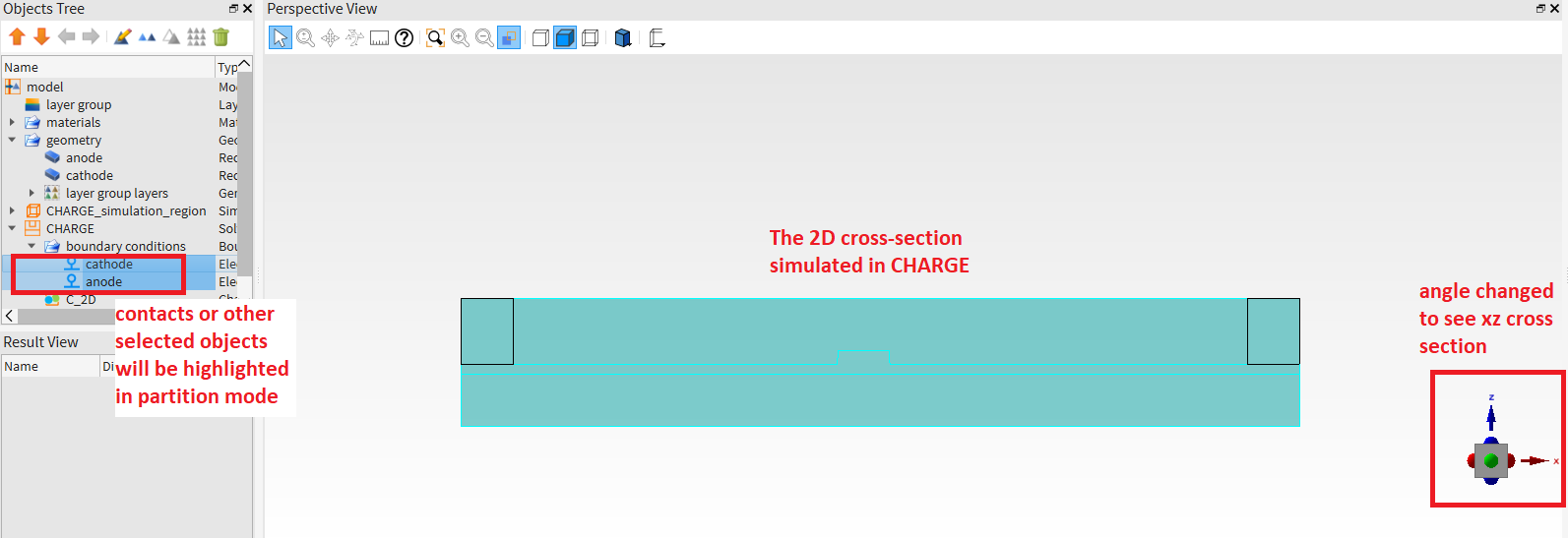Screen dimensions: 1568x538
Task: Click the question mark help icon
Action: [404, 37]
